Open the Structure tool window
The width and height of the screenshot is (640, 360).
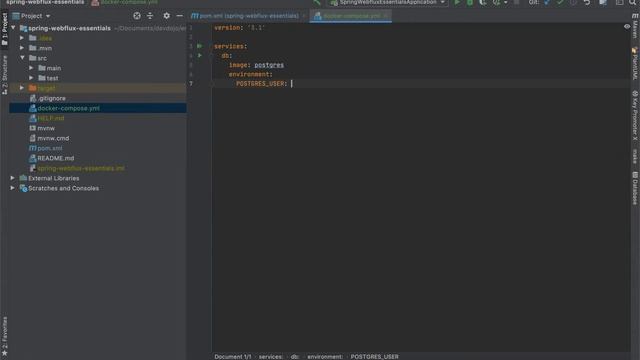tap(4, 75)
